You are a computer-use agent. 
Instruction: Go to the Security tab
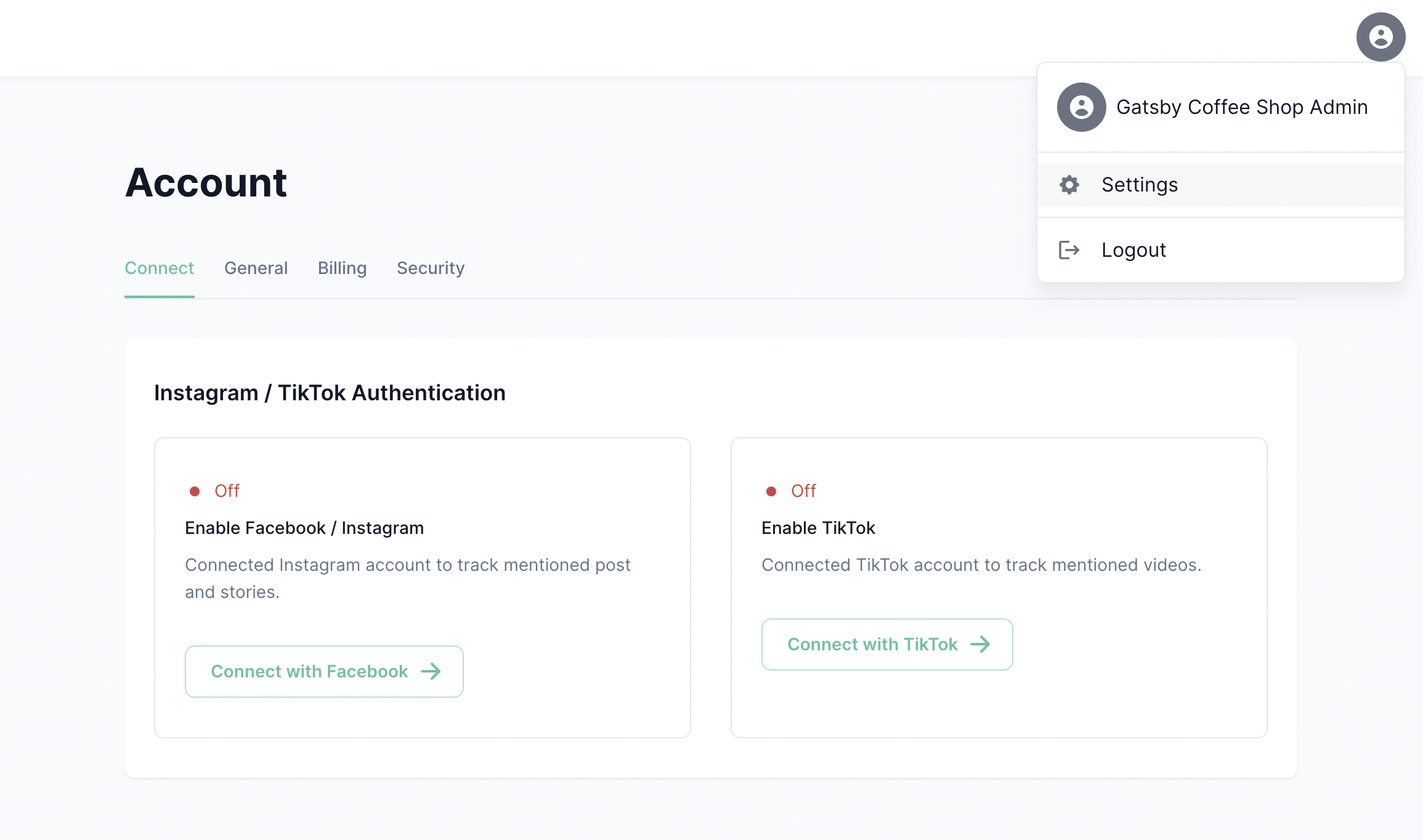point(431,268)
